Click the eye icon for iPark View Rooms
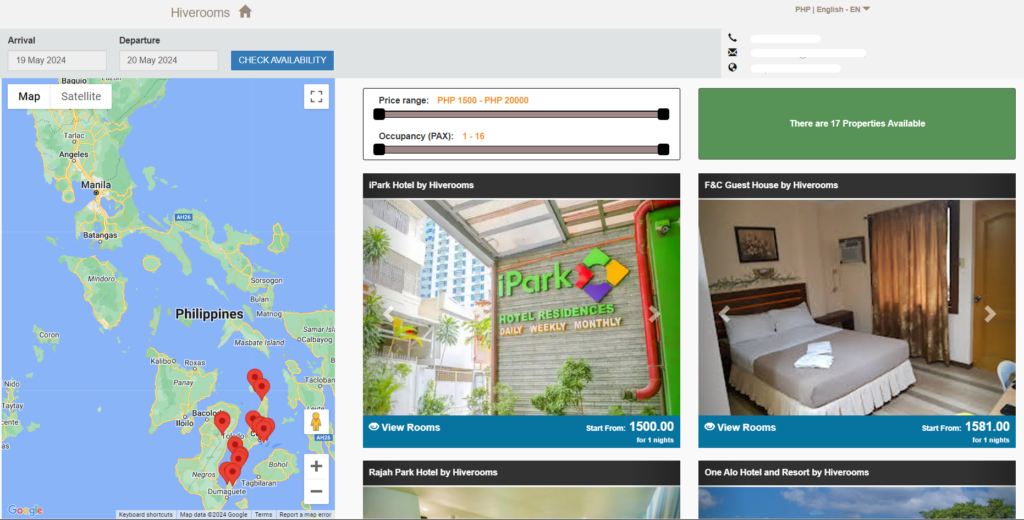1024x520 pixels. (374, 427)
